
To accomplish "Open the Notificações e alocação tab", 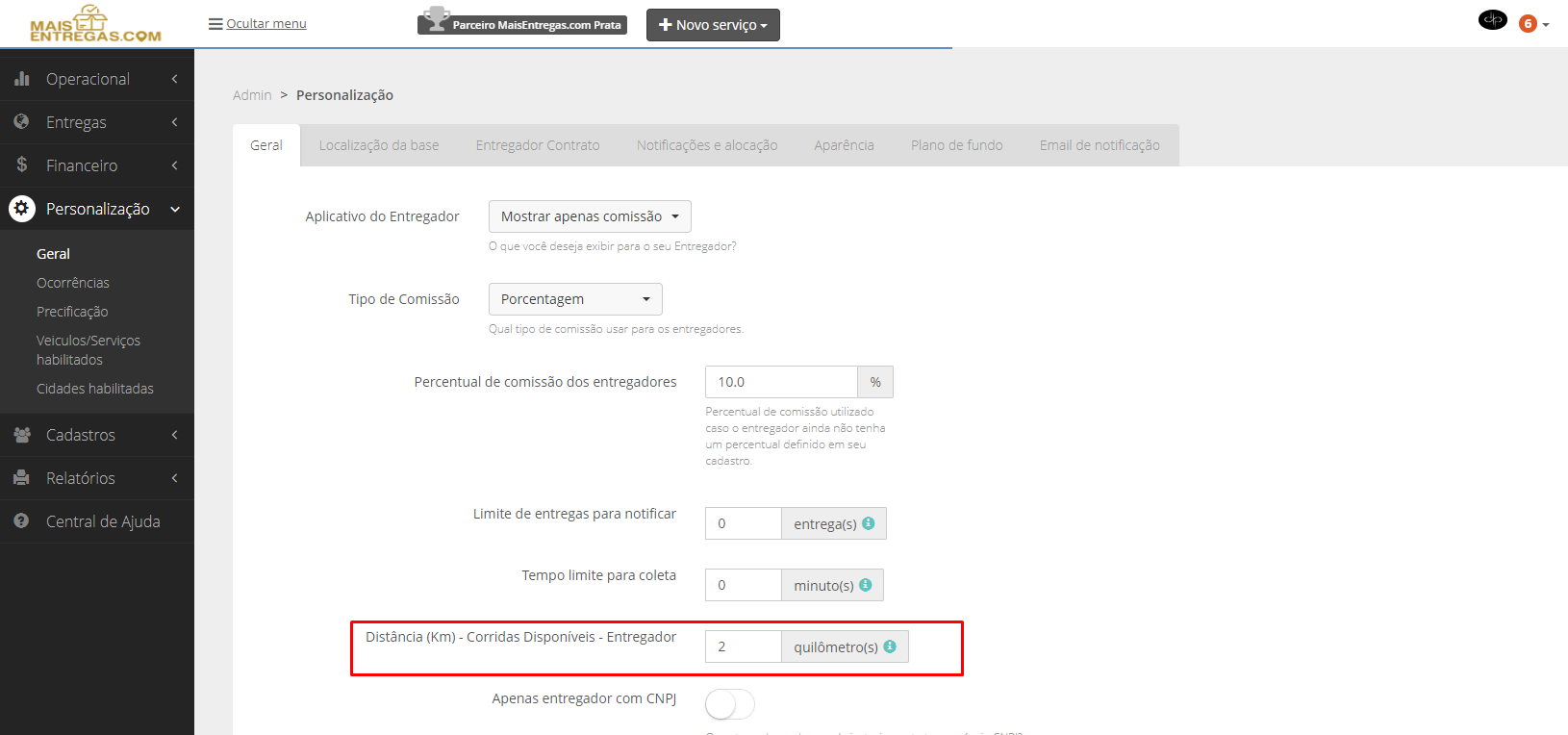I will point(707,145).
